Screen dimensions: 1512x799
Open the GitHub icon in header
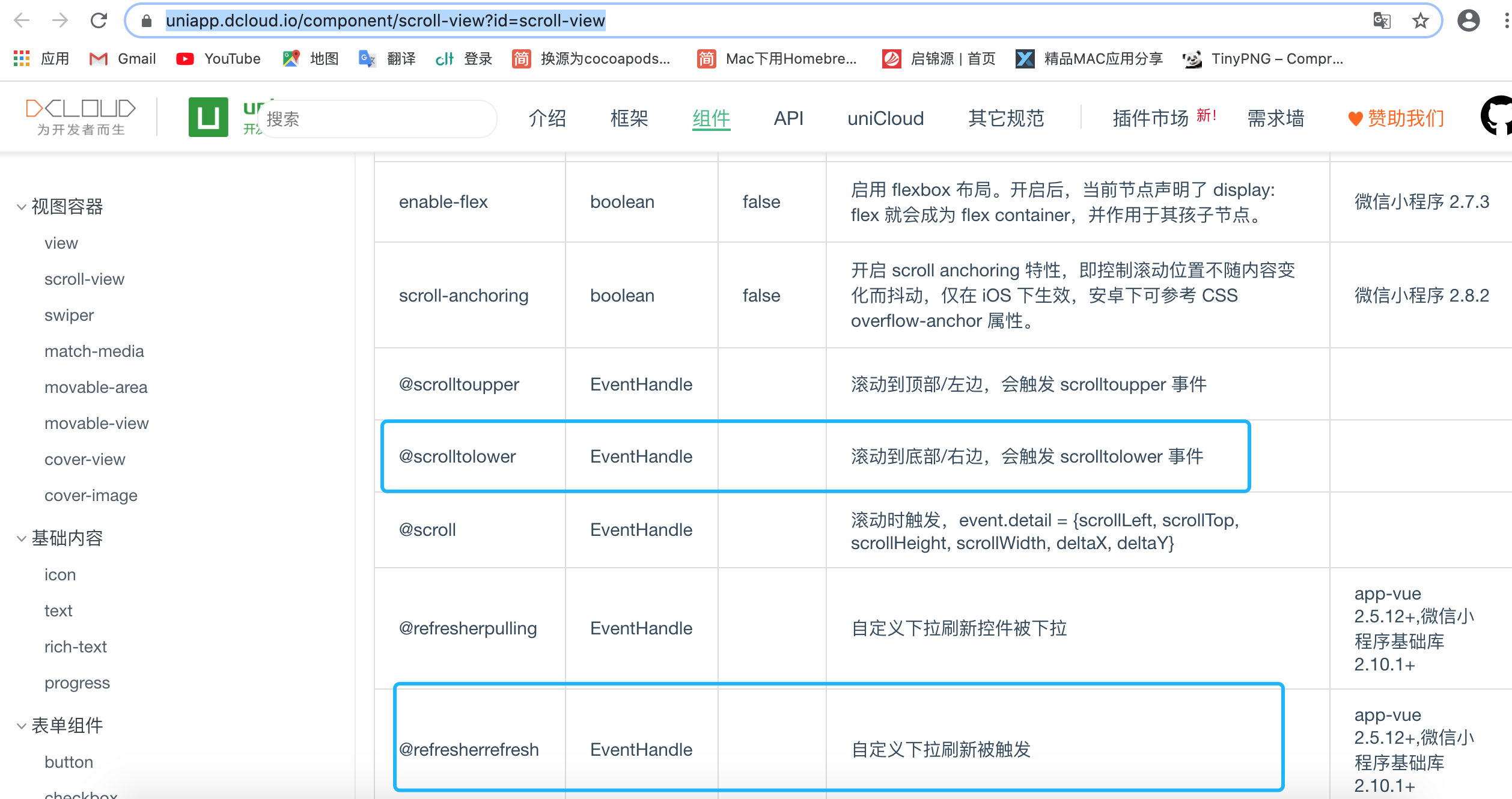1498,116
